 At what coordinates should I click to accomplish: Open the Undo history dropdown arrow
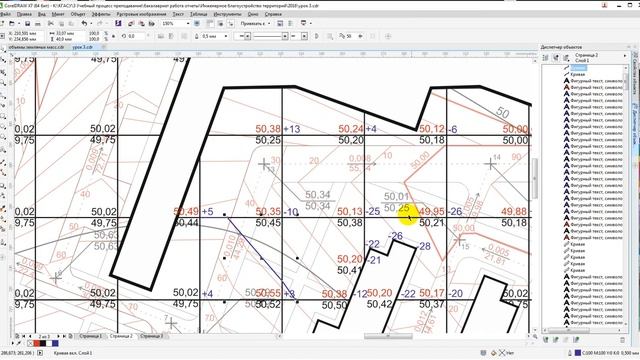point(91,24)
